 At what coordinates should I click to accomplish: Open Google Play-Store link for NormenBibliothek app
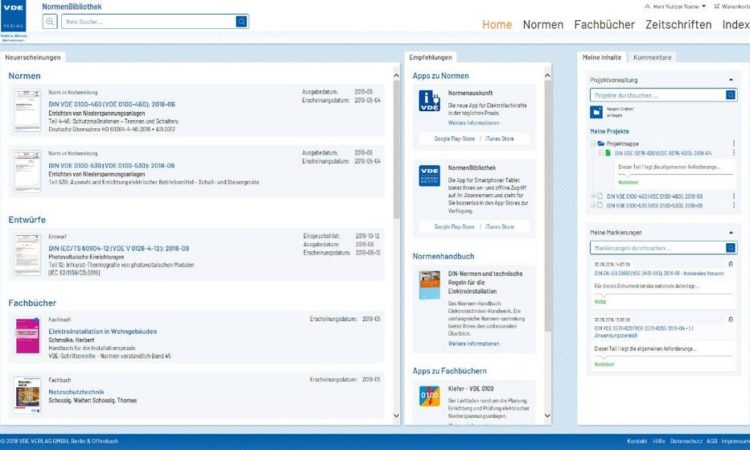tap(454, 227)
